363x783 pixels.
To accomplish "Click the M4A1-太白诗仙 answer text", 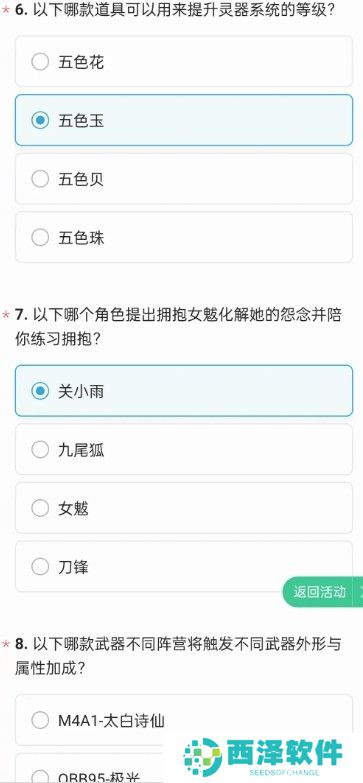I will pyautogui.click(x=111, y=720).
